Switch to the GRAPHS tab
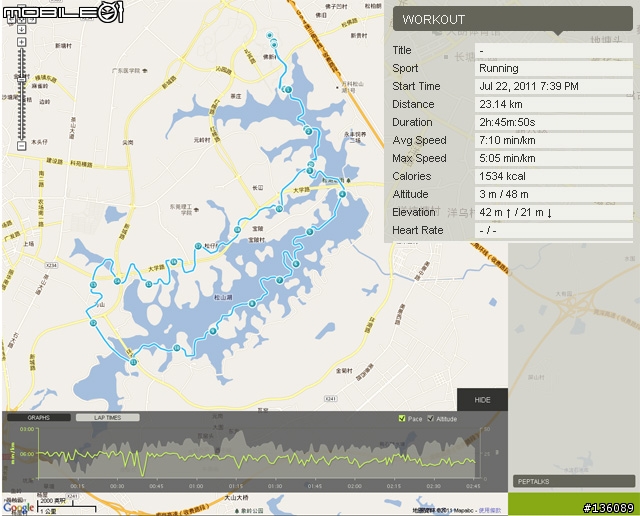The height and width of the screenshot is (516, 640). click(x=39, y=418)
